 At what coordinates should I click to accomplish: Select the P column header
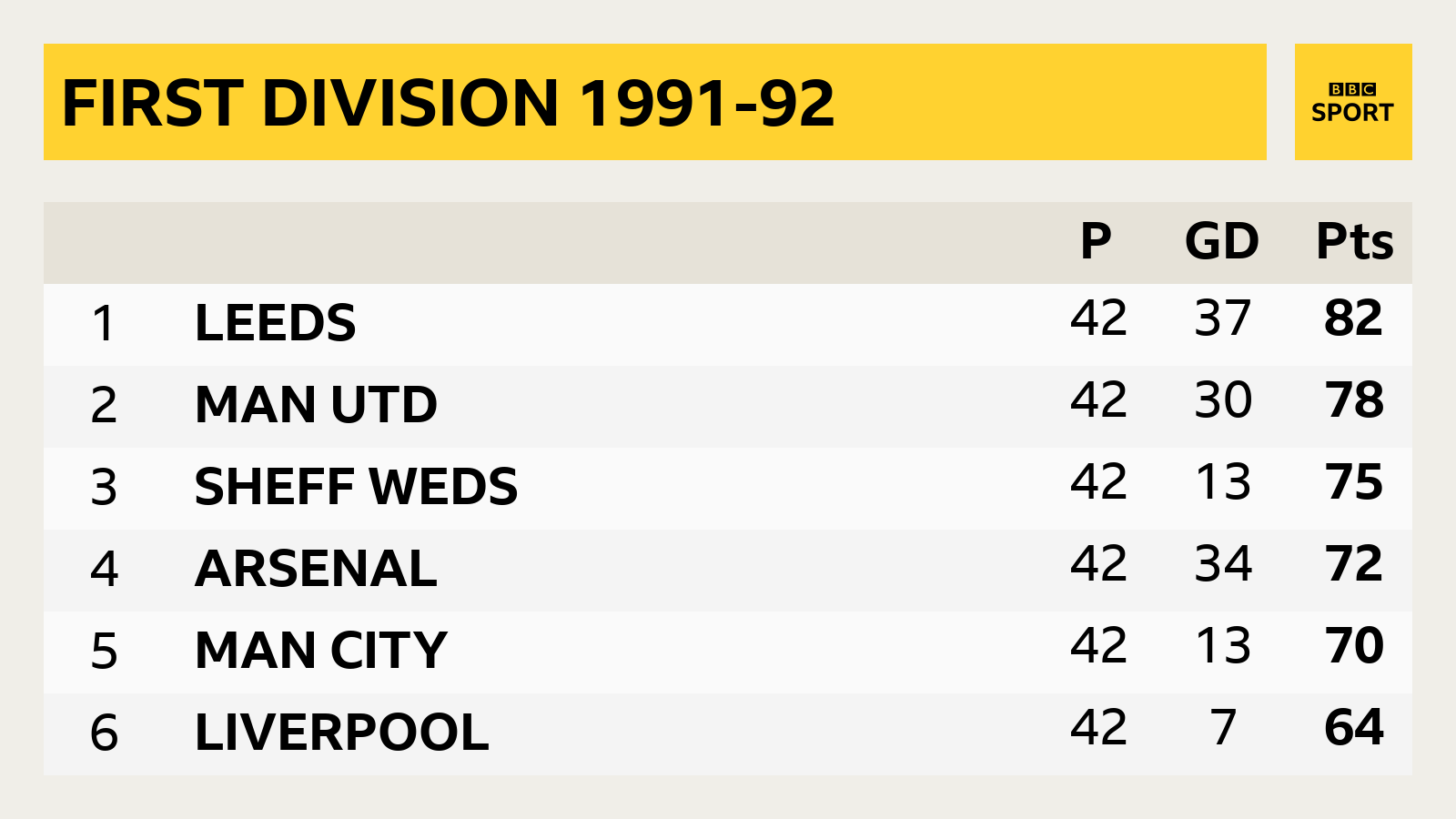tap(1096, 241)
